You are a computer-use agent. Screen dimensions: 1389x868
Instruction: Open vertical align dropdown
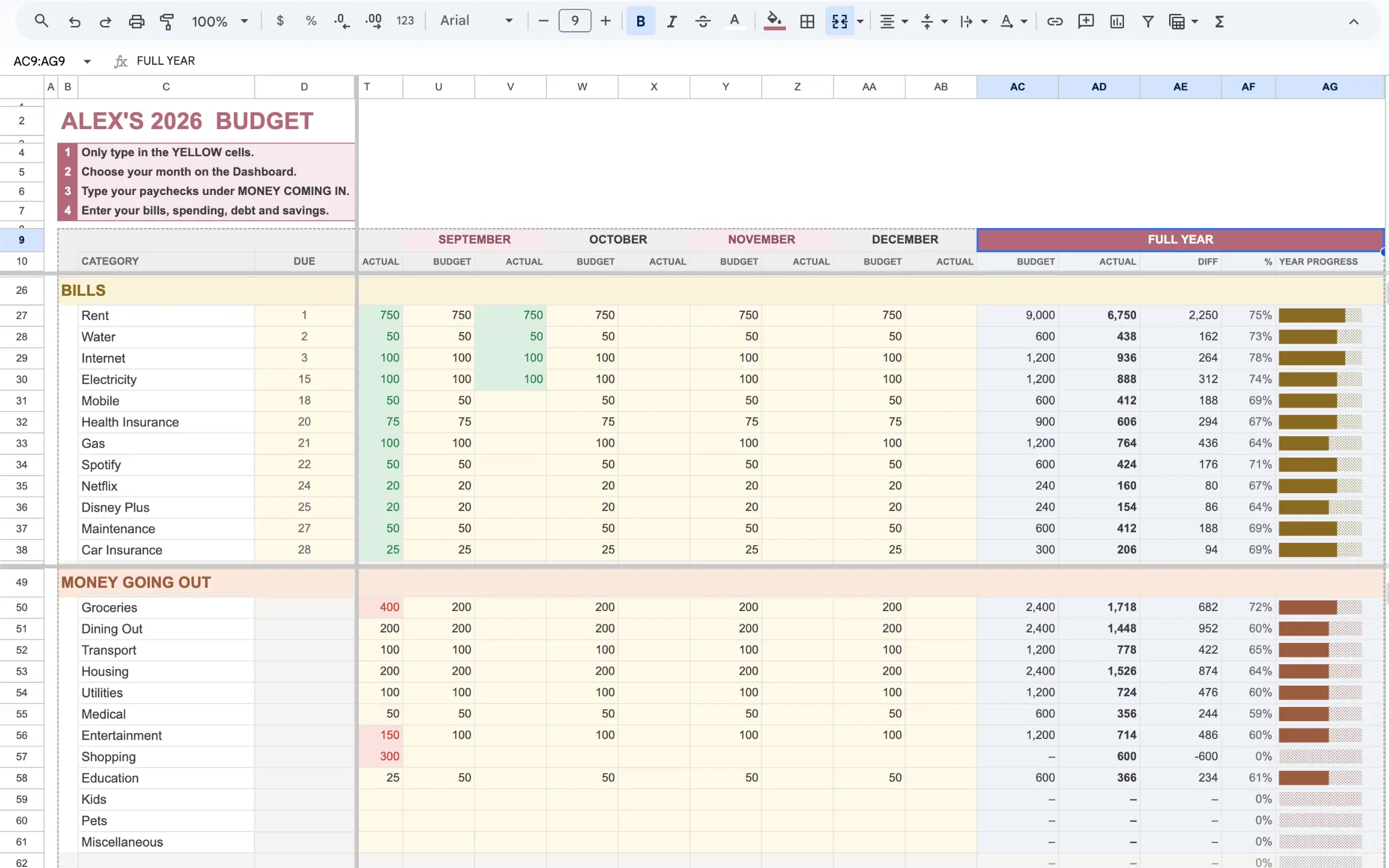coord(934,21)
